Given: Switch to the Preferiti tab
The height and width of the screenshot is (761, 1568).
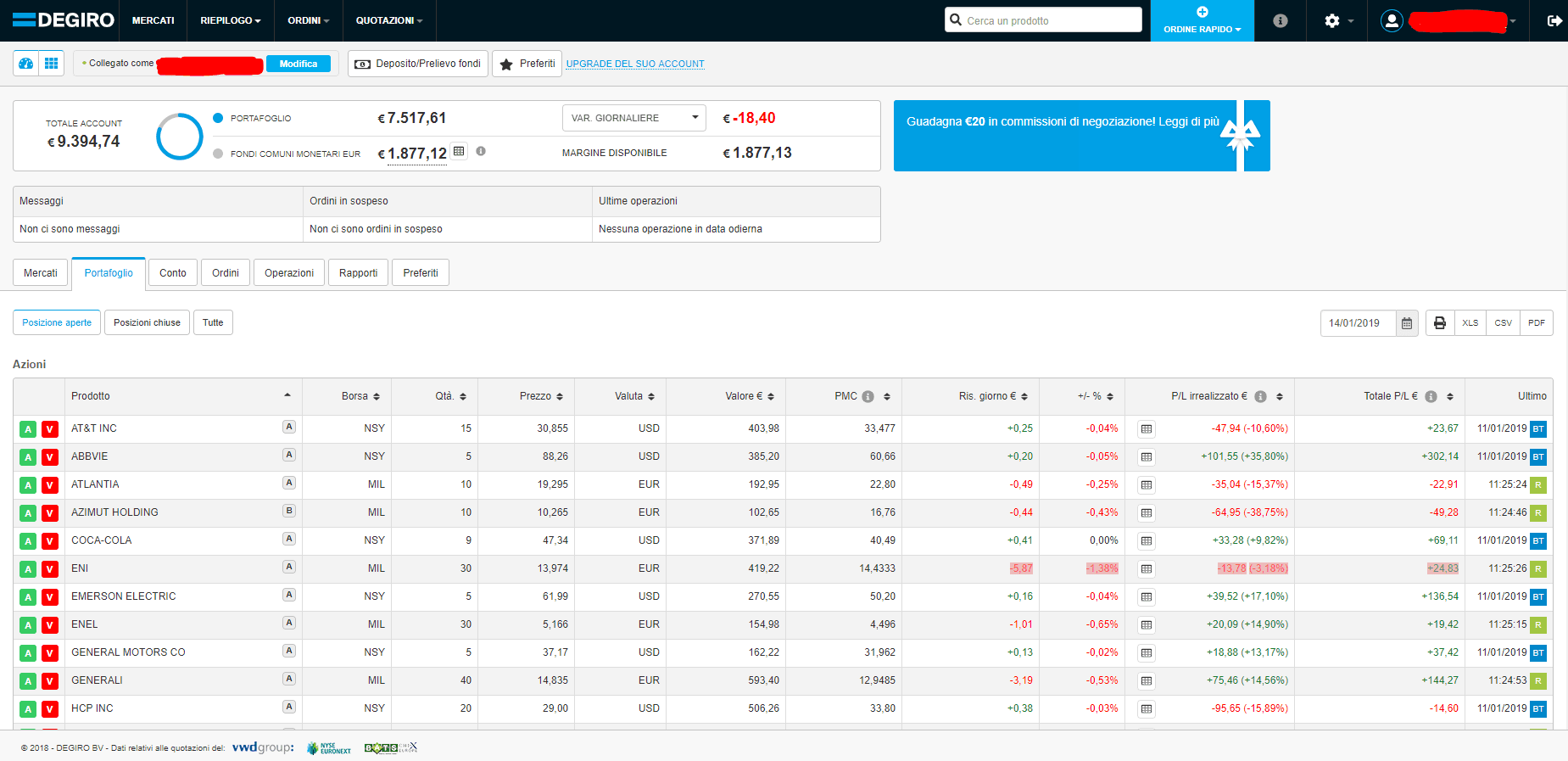Looking at the screenshot, I should [x=421, y=273].
